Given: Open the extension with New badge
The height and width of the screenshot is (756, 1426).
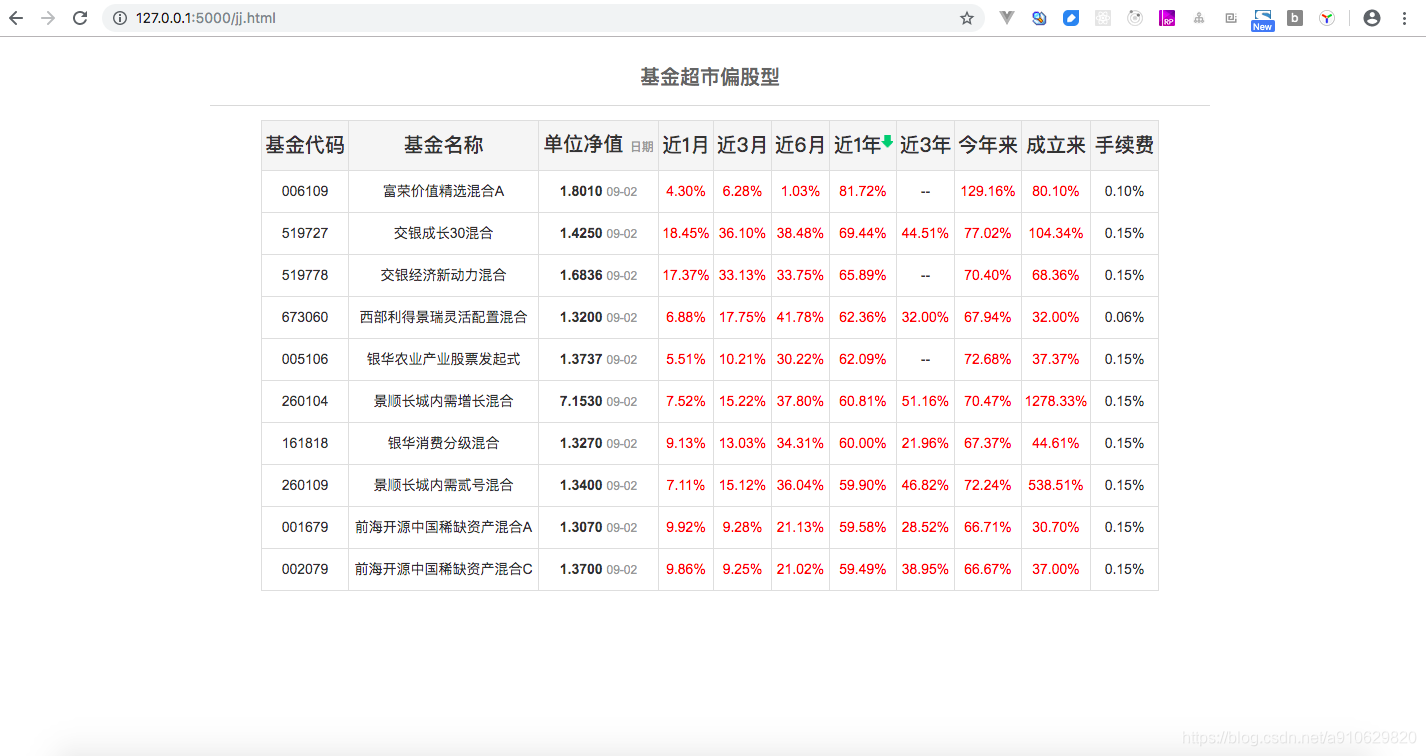Looking at the screenshot, I should tap(1263, 20).
